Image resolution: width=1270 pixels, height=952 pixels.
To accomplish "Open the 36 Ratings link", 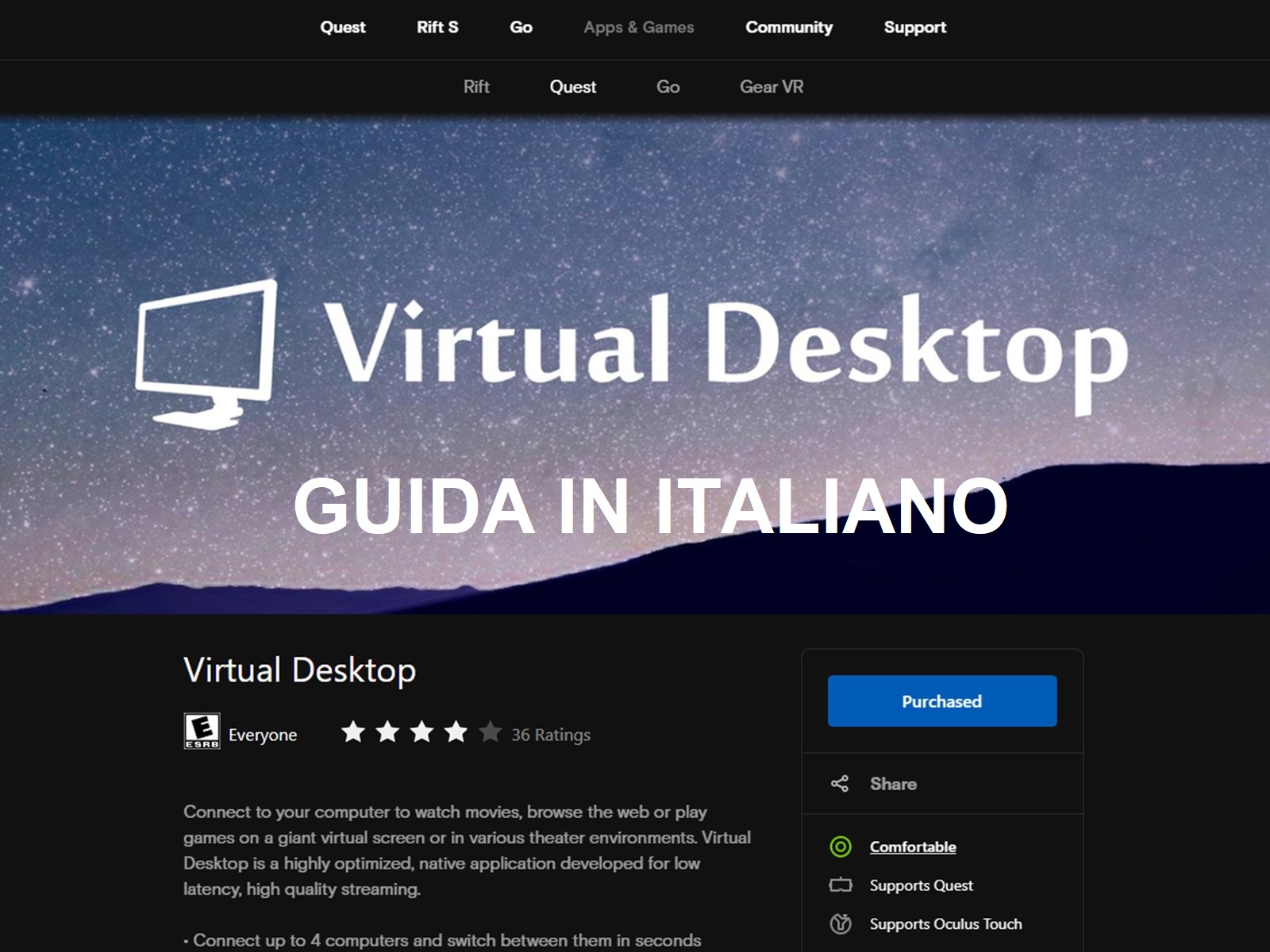I will (x=551, y=735).
